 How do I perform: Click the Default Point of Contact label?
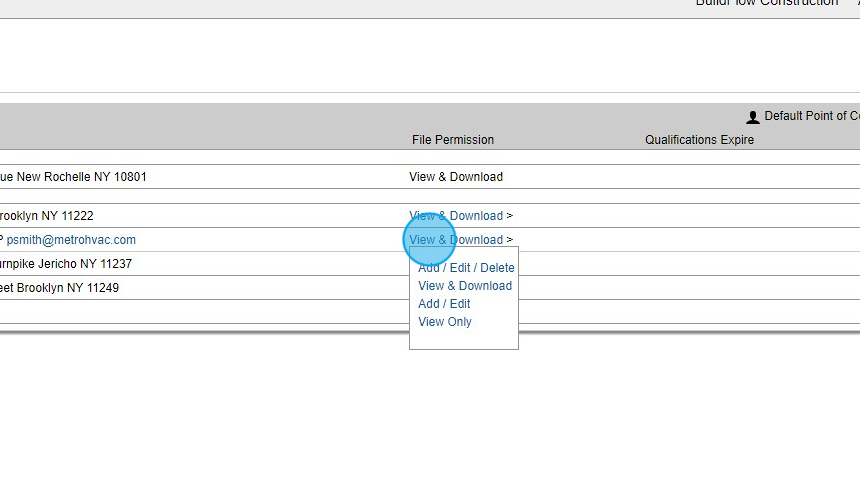[811, 116]
